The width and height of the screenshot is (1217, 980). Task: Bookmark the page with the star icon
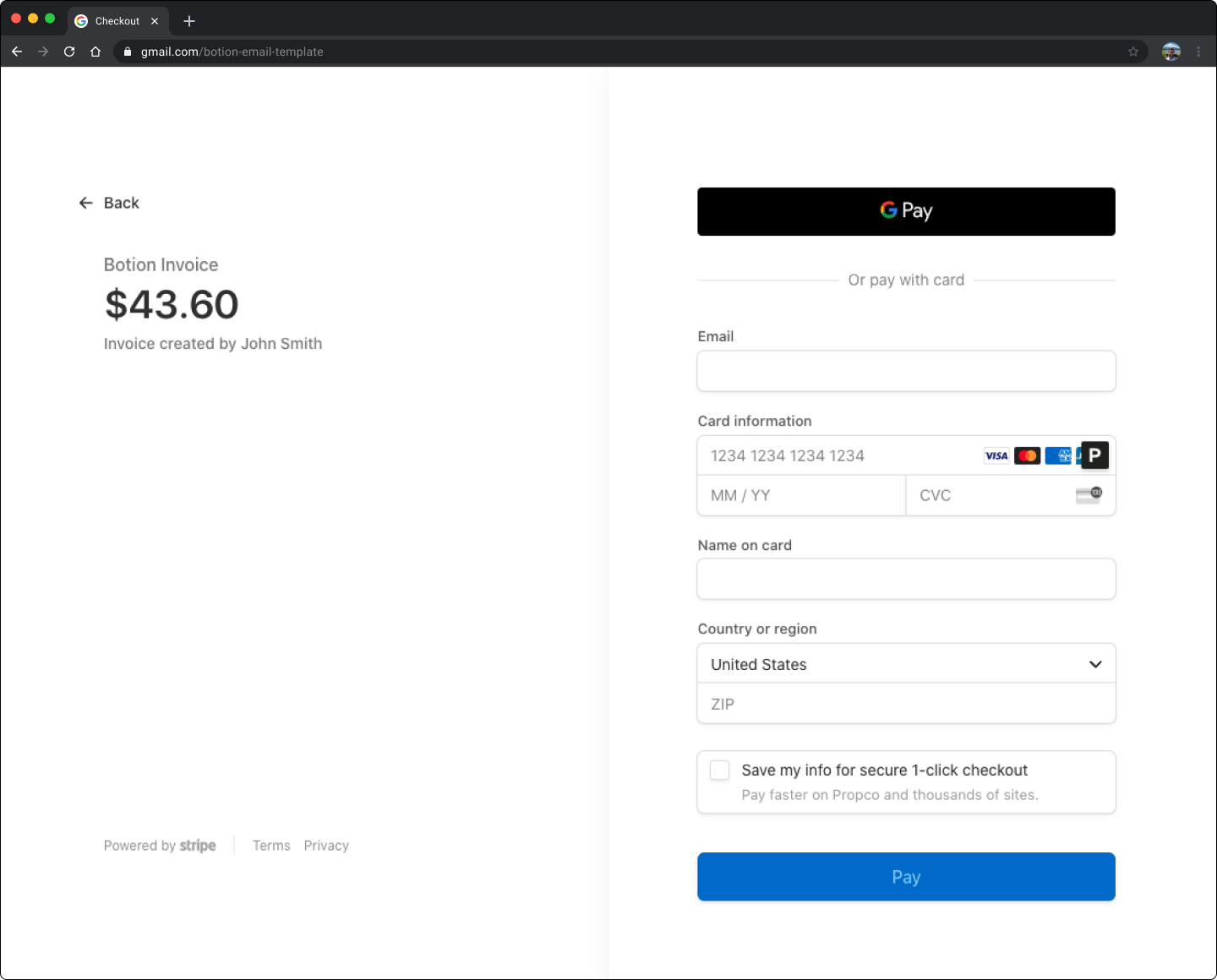coord(1132,52)
